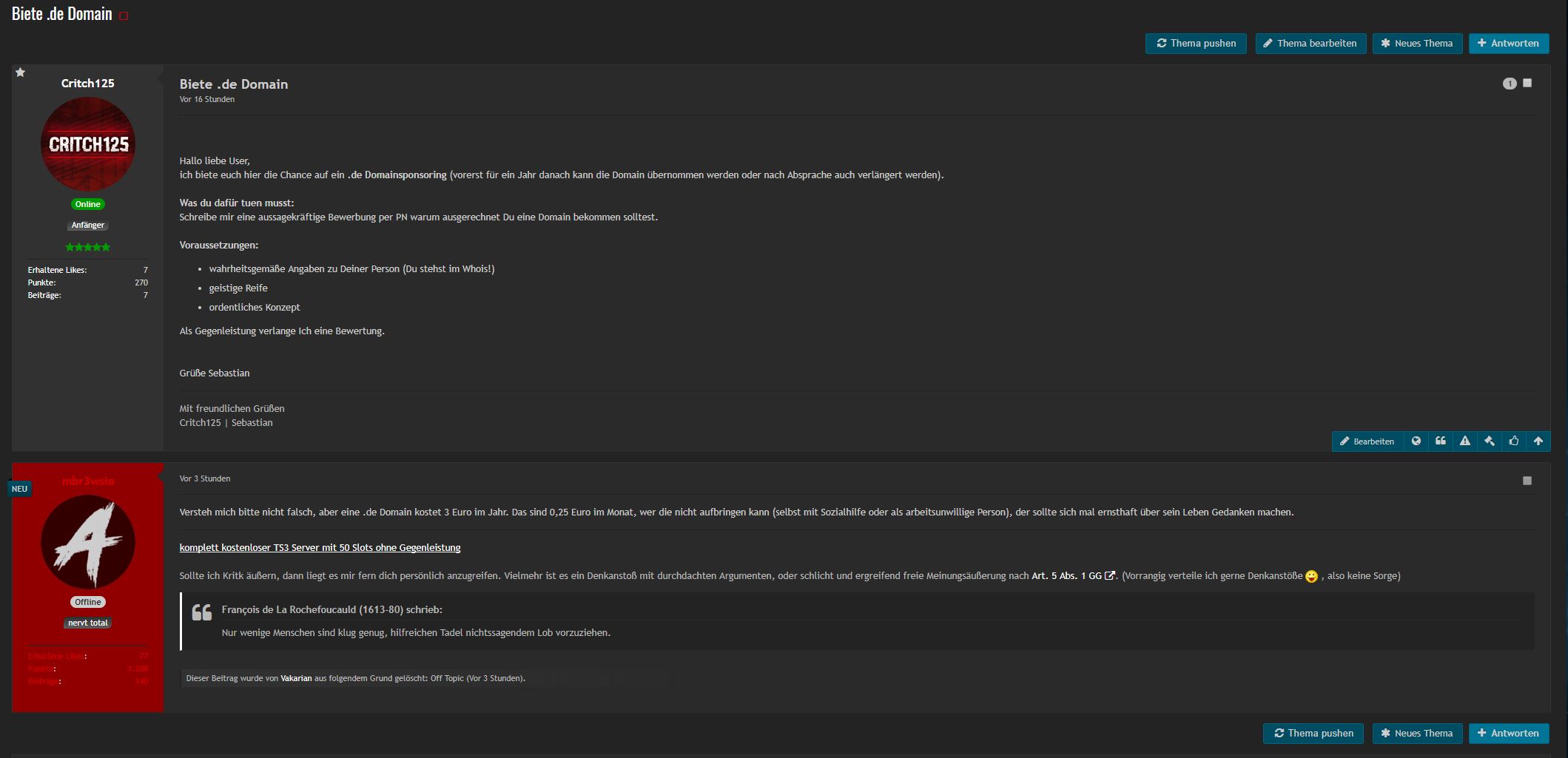Open Thema bearbeiten options
This screenshot has height=758, width=1568.
pos(1310,44)
